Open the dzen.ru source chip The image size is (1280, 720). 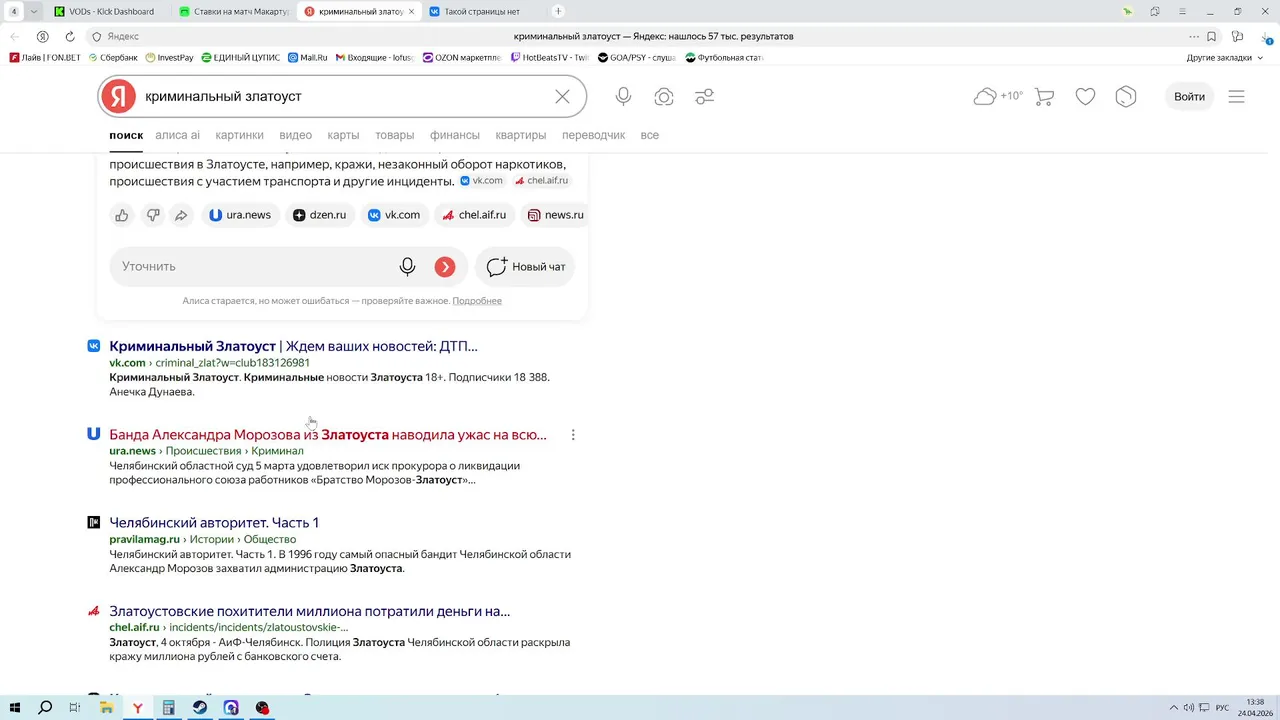(320, 215)
